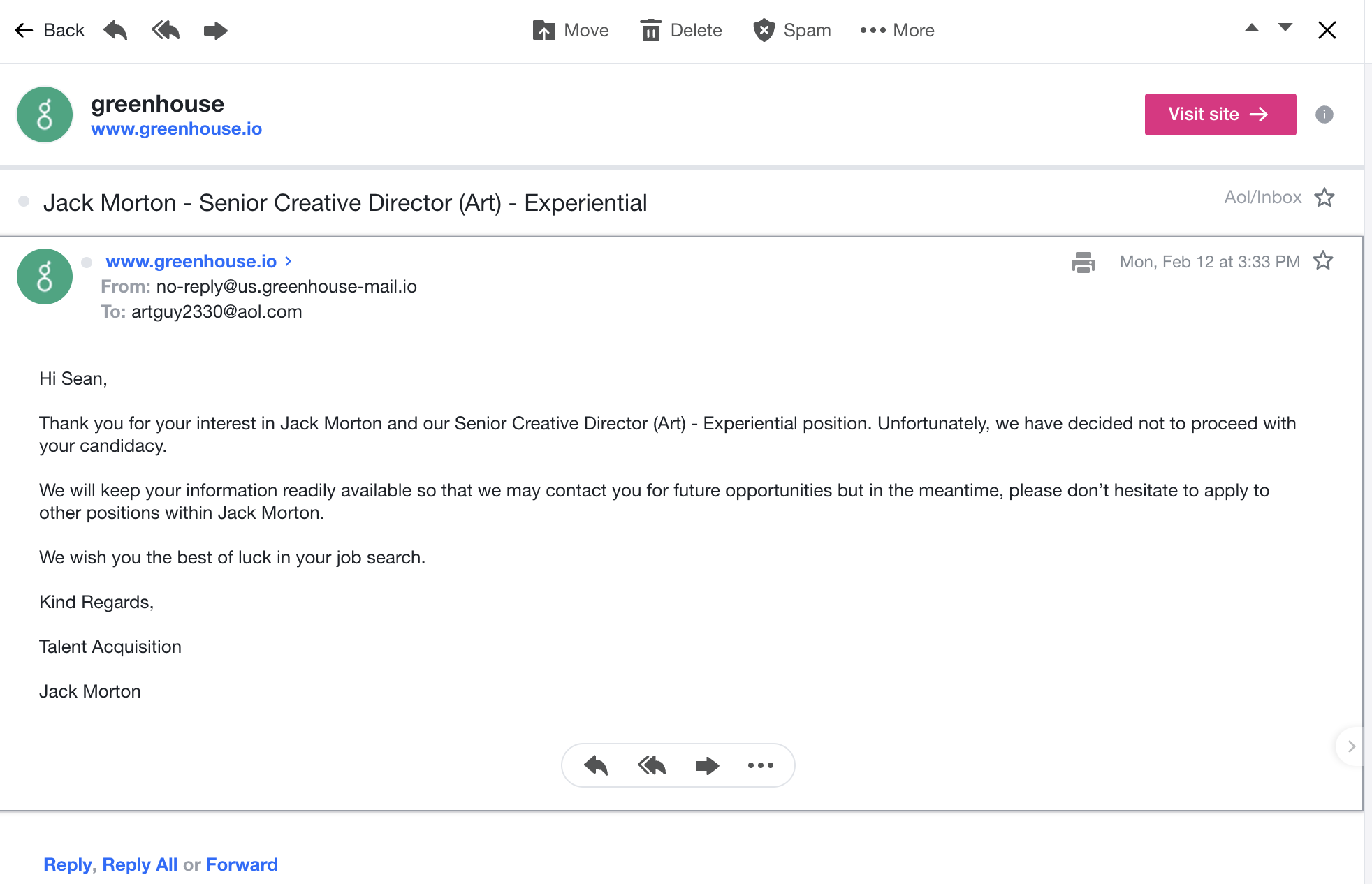
Task: Open the Move to folder menu
Action: (x=571, y=31)
